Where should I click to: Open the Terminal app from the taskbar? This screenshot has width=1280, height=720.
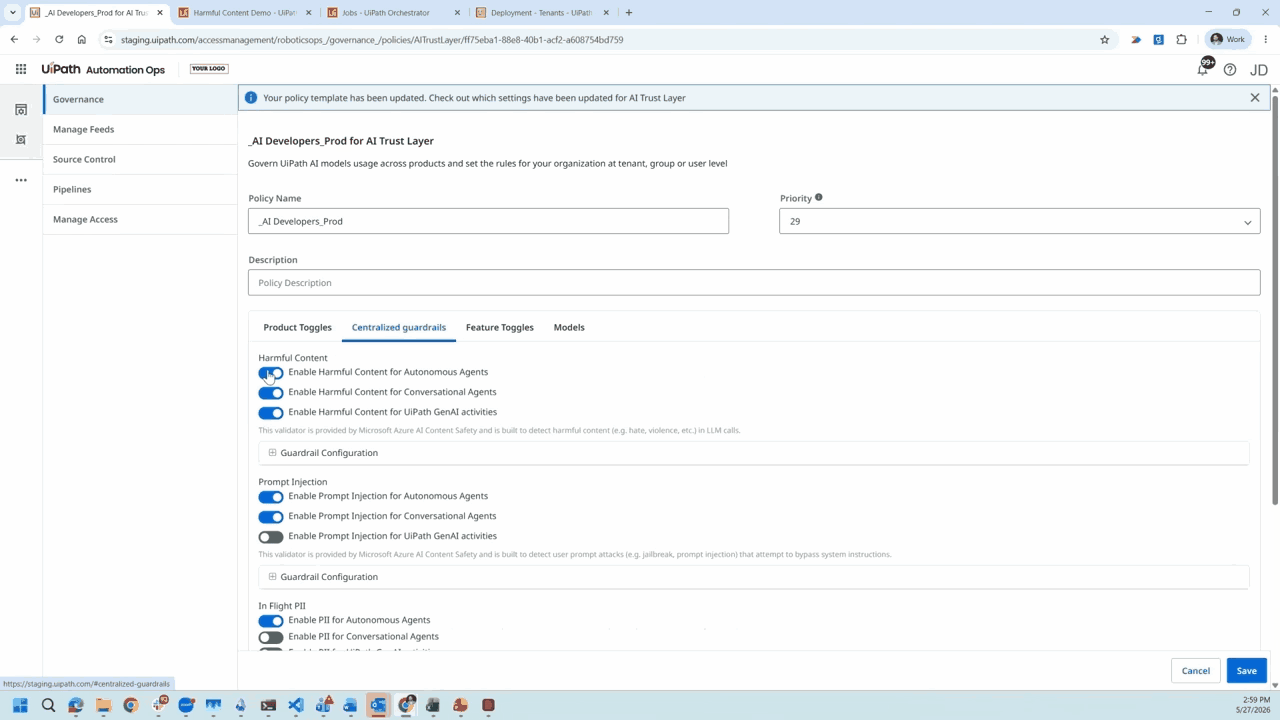(x=268, y=705)
